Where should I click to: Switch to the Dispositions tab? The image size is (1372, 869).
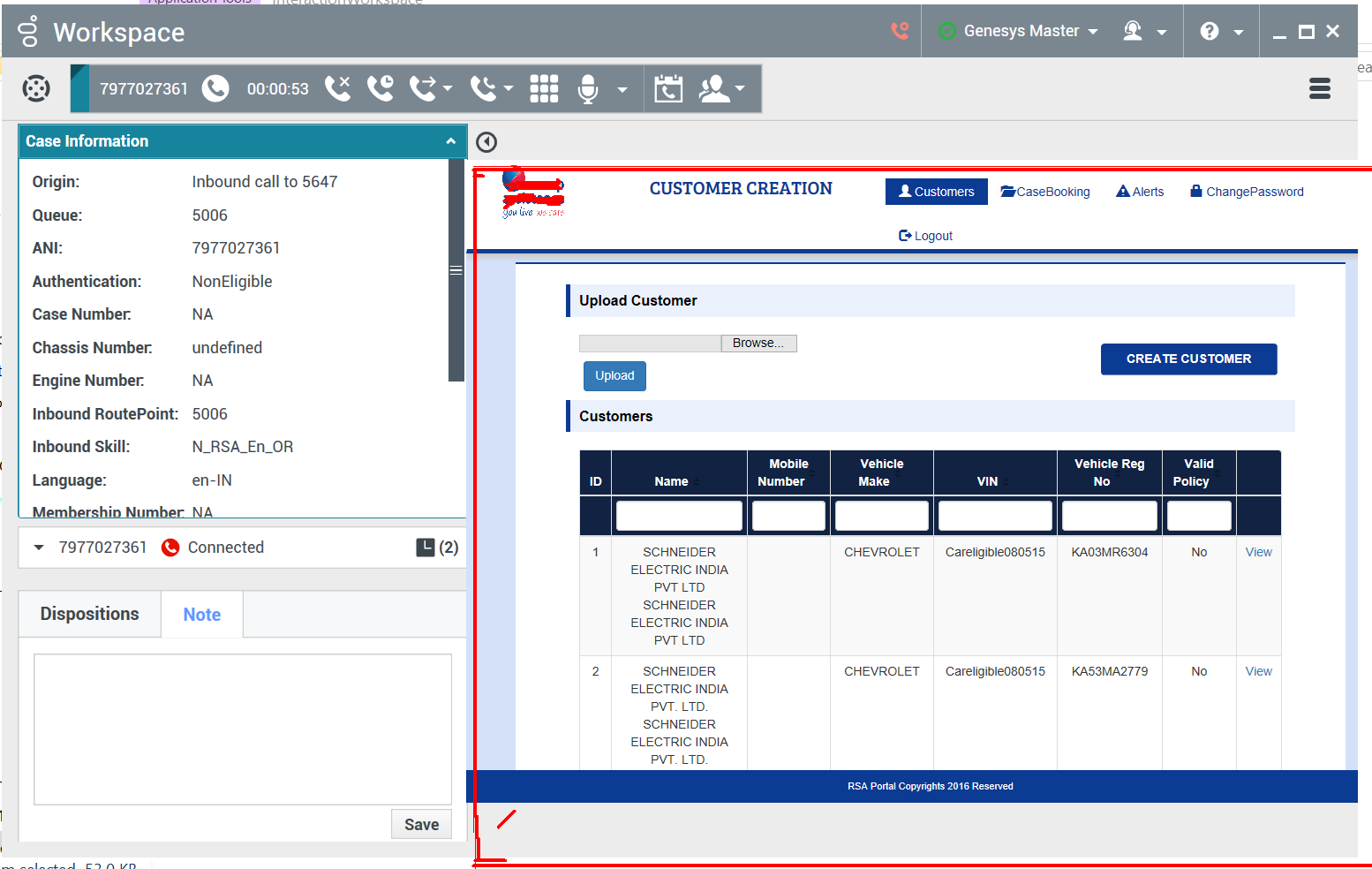[x=90, y=614]
